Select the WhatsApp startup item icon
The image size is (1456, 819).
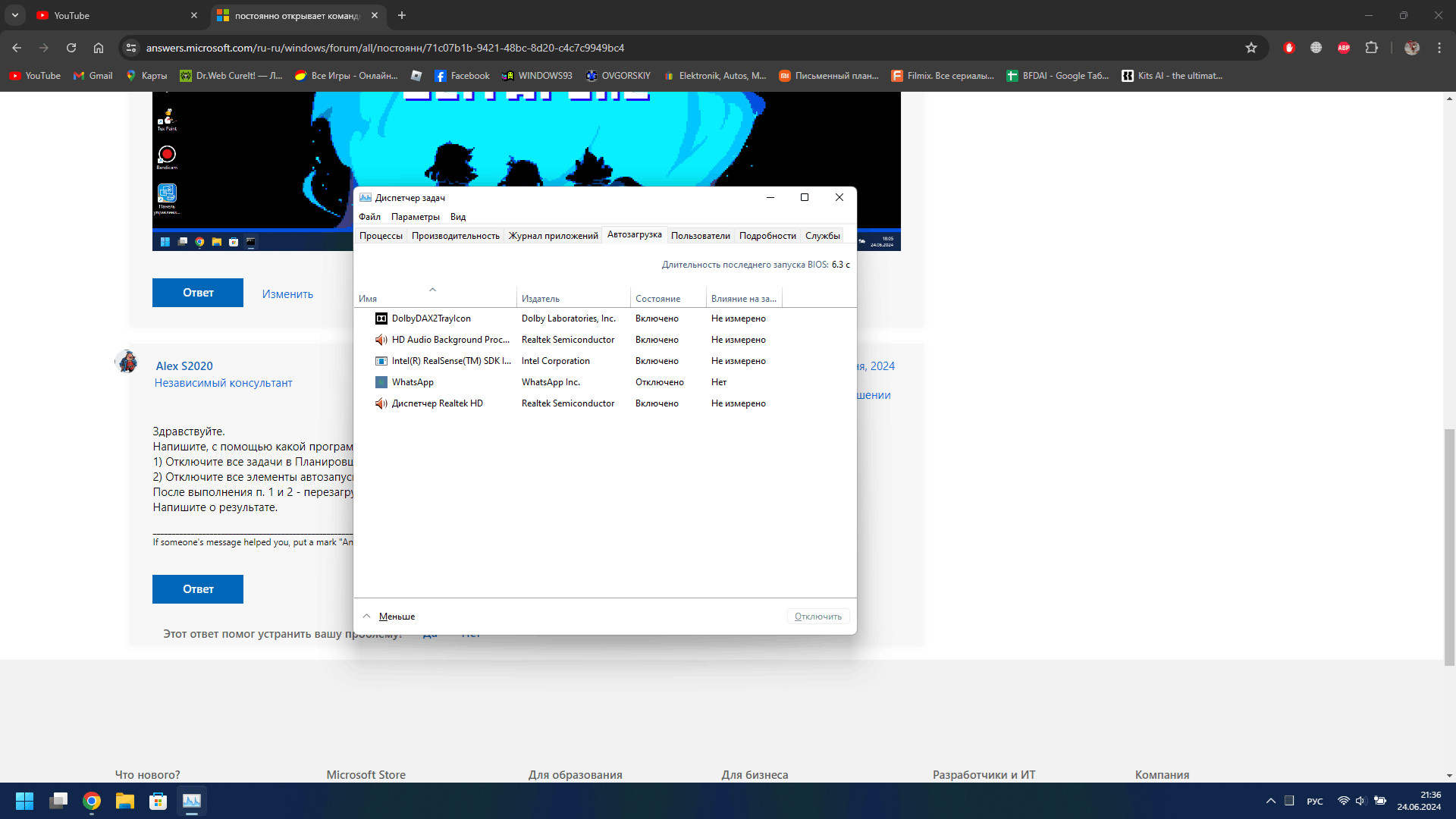pos(381,382)
